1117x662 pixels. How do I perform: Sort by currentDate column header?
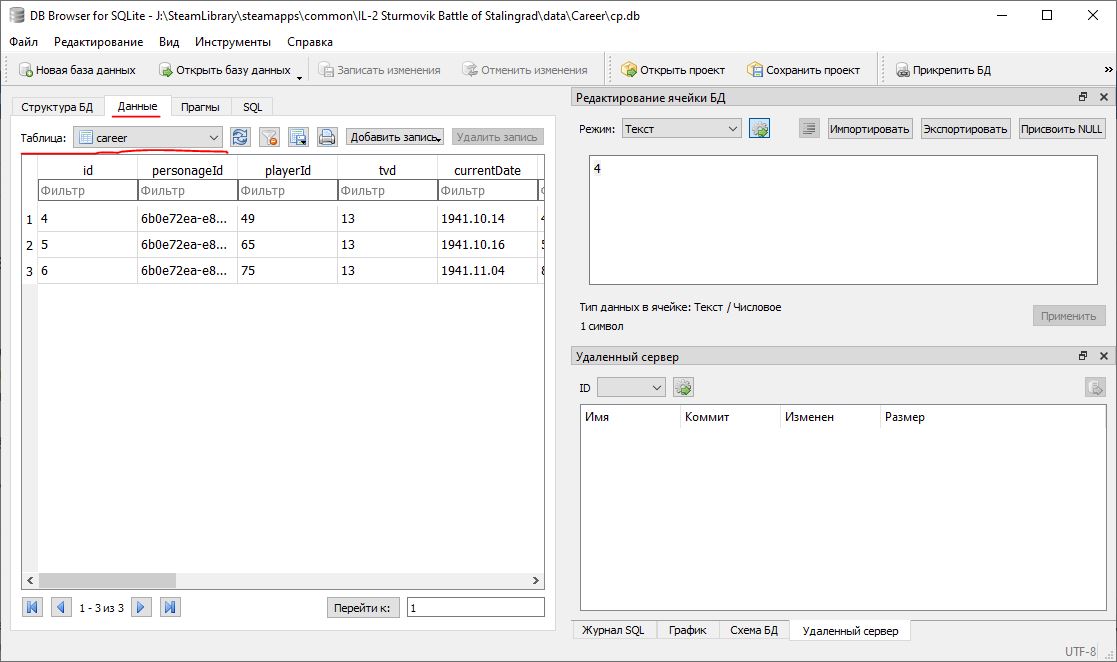[x=487, y=170]
